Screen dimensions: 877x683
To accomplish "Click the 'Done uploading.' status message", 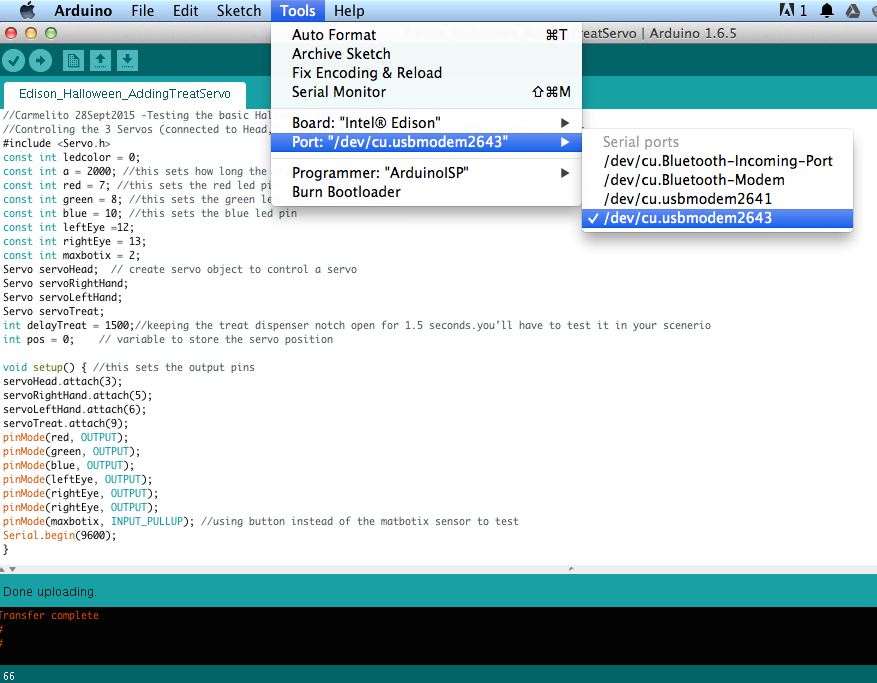I will 50,592.
